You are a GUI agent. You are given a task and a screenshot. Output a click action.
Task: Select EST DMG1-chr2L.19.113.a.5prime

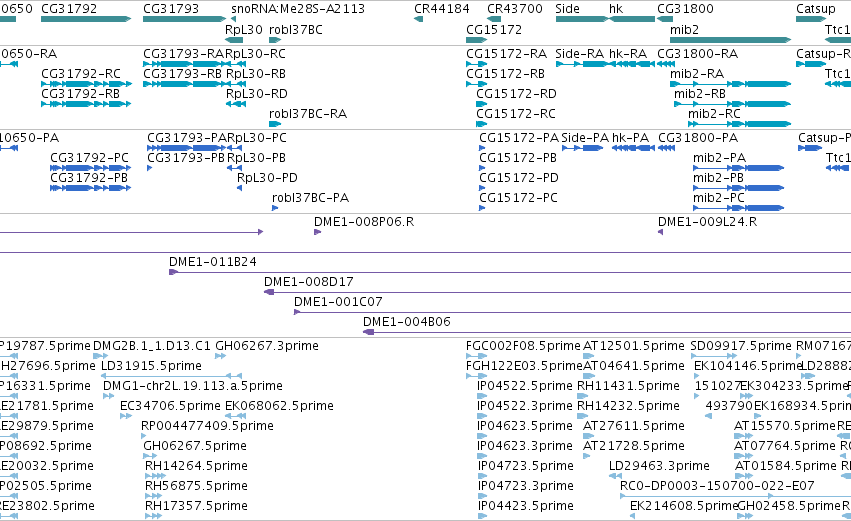point(193,386)
